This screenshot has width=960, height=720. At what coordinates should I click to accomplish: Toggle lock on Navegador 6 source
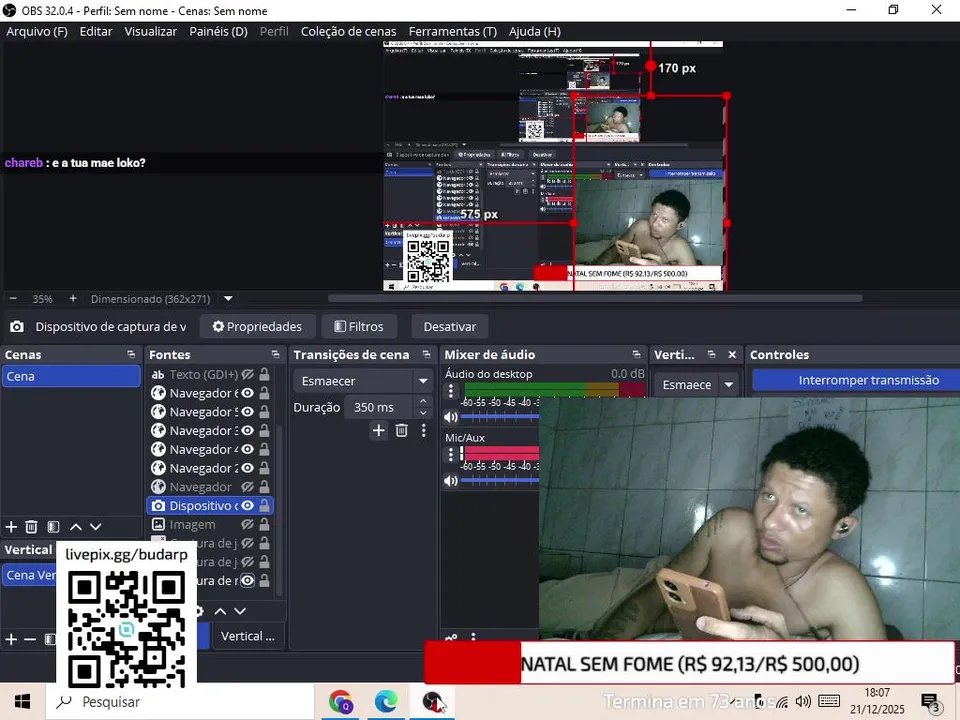pos(264,393)
